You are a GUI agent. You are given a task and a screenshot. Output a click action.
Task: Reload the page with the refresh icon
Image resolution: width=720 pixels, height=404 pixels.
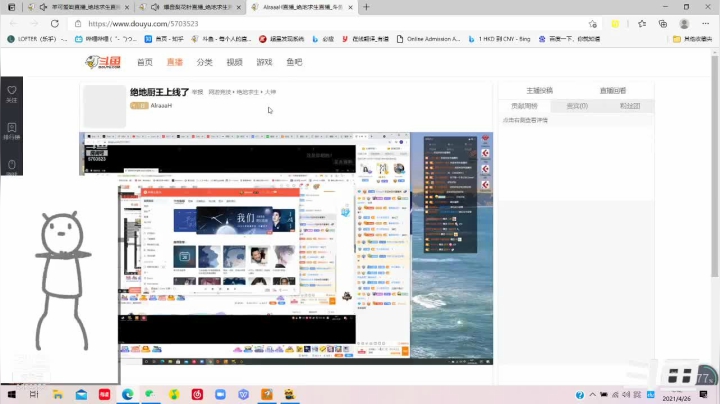point(55,23)
